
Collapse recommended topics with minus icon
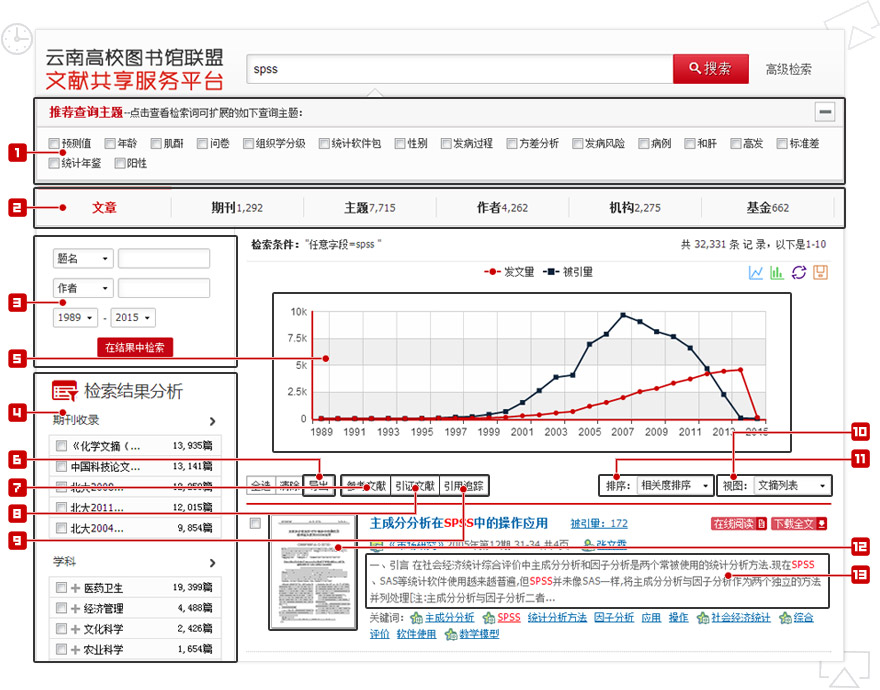(825, 112)
